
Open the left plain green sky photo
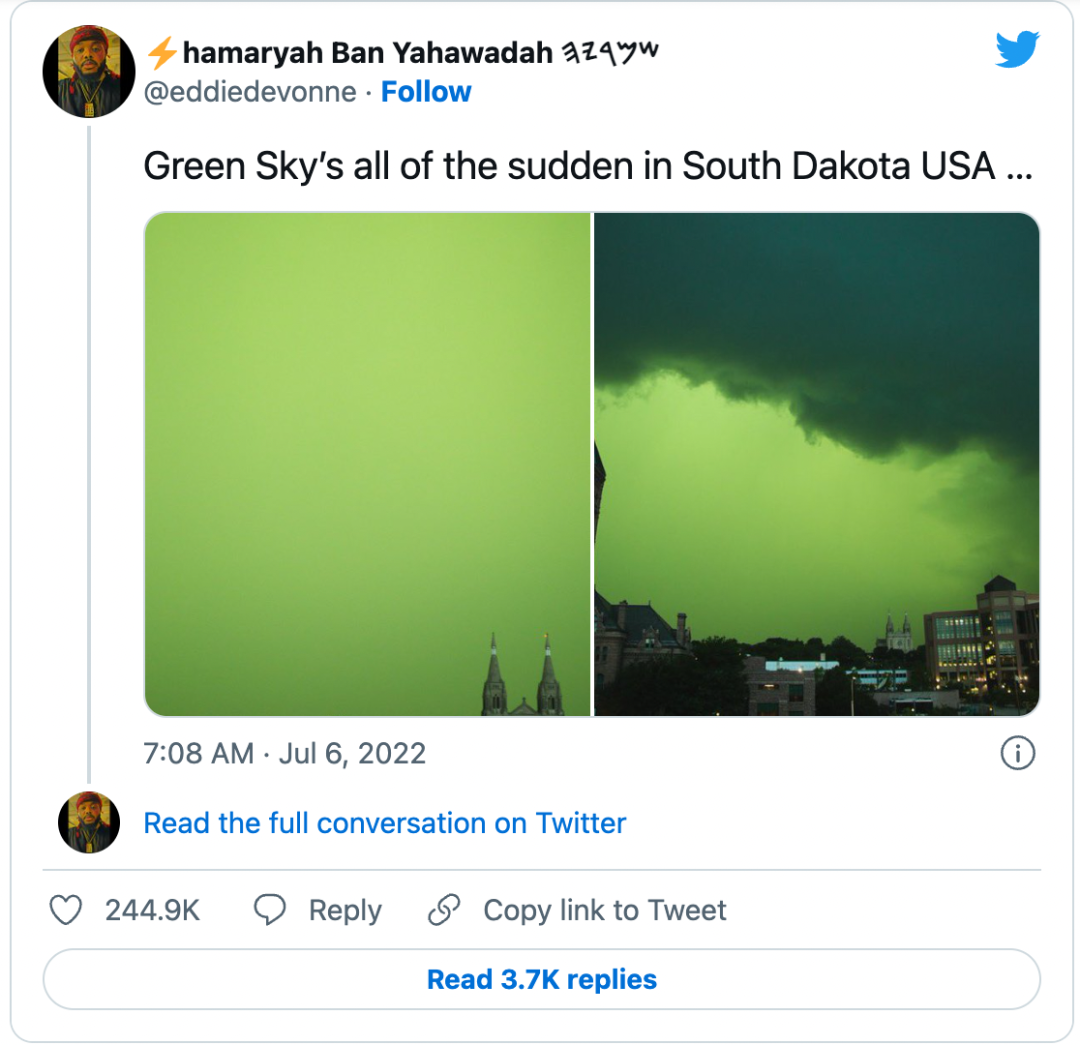[x=367, y=464]
